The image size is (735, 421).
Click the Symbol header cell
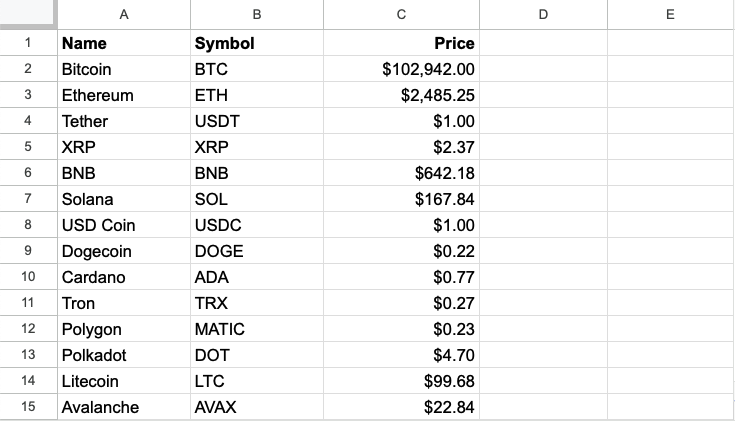(257, 43)
